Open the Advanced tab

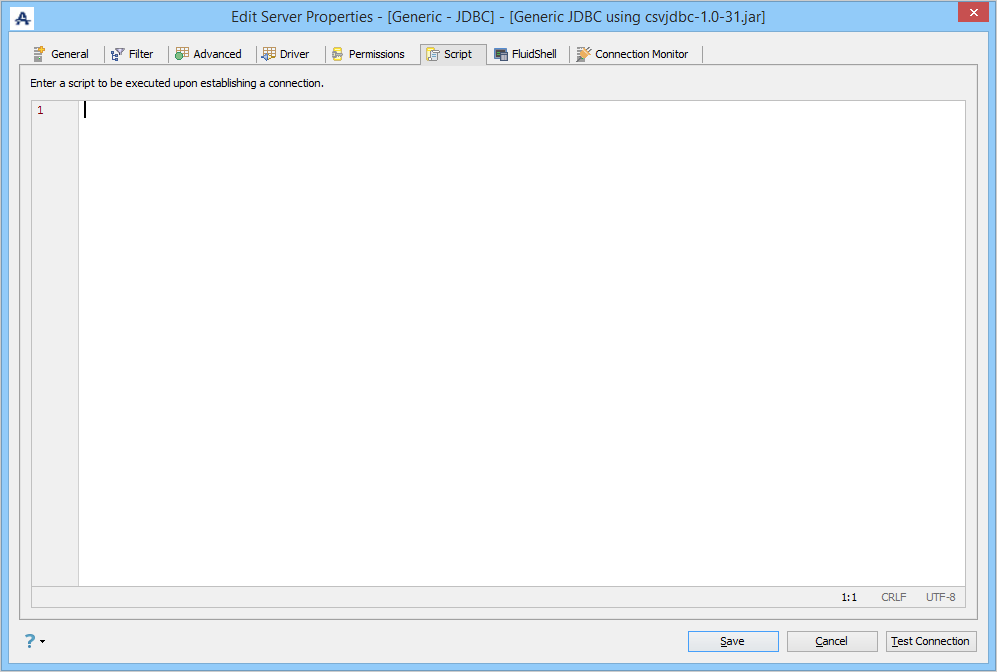209,54
